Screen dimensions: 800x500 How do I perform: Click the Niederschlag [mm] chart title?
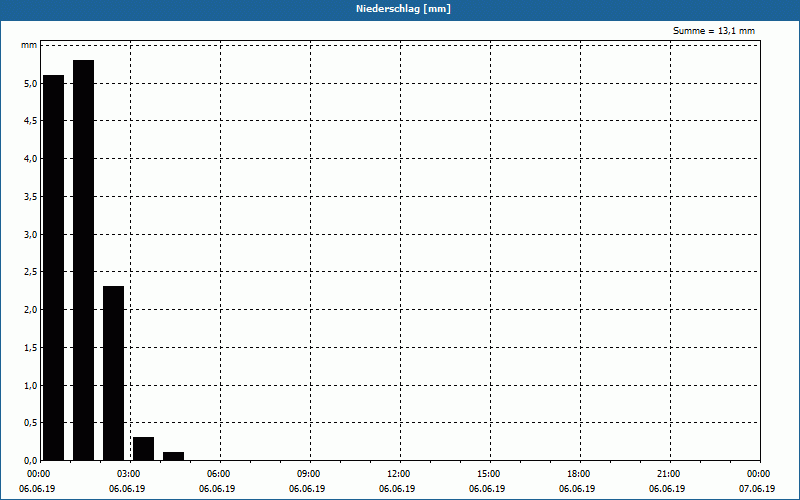tap(403, 9)
